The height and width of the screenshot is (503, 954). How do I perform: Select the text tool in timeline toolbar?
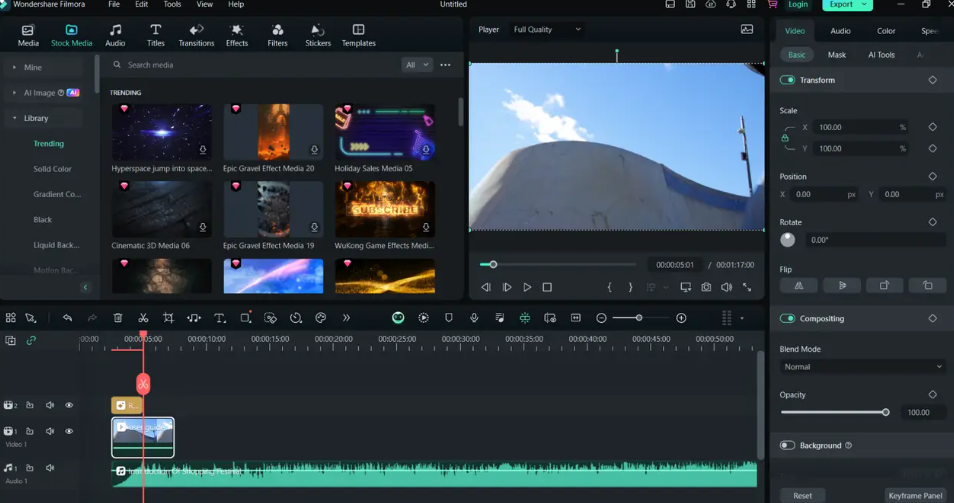(x=220, y=318)
